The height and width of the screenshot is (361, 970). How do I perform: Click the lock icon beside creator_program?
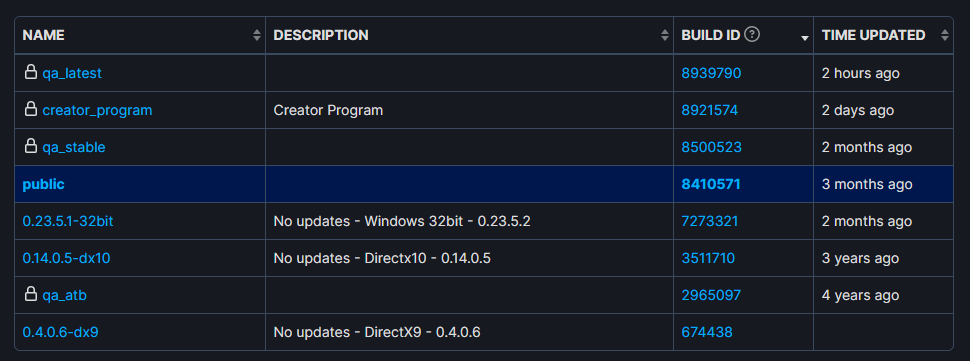point(30,109)
